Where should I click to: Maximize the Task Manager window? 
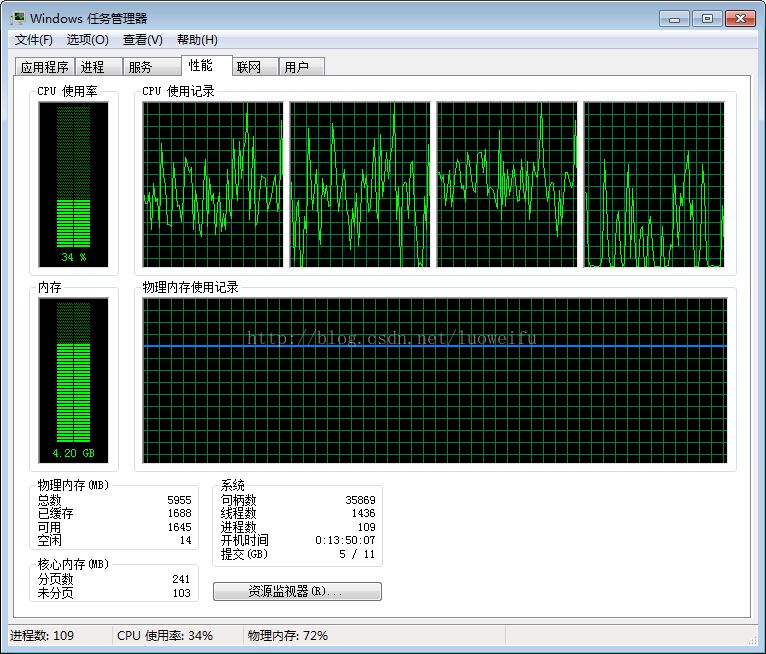pyautogui.click(x=707, y=19)
